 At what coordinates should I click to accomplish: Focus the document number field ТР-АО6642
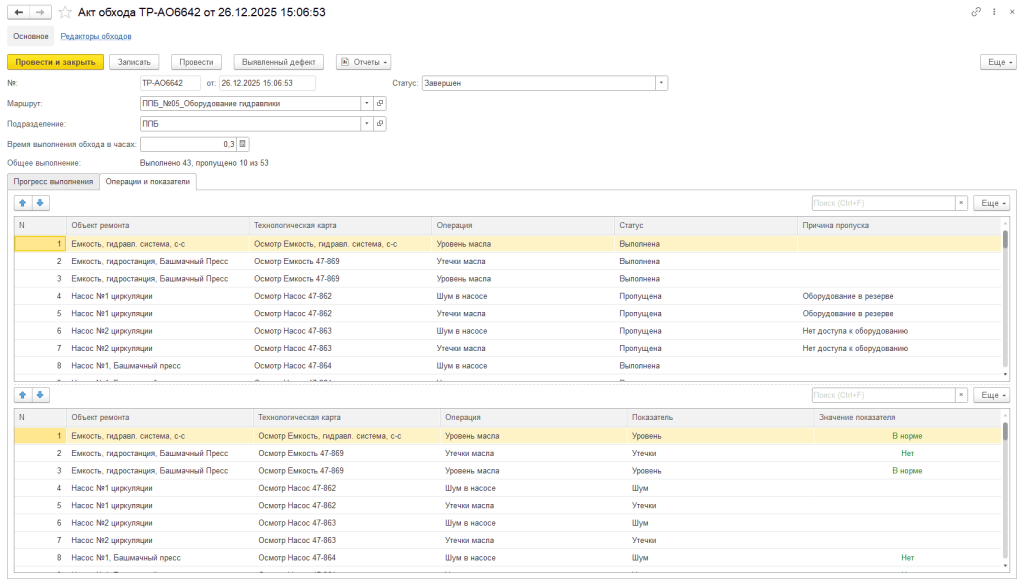170,83
